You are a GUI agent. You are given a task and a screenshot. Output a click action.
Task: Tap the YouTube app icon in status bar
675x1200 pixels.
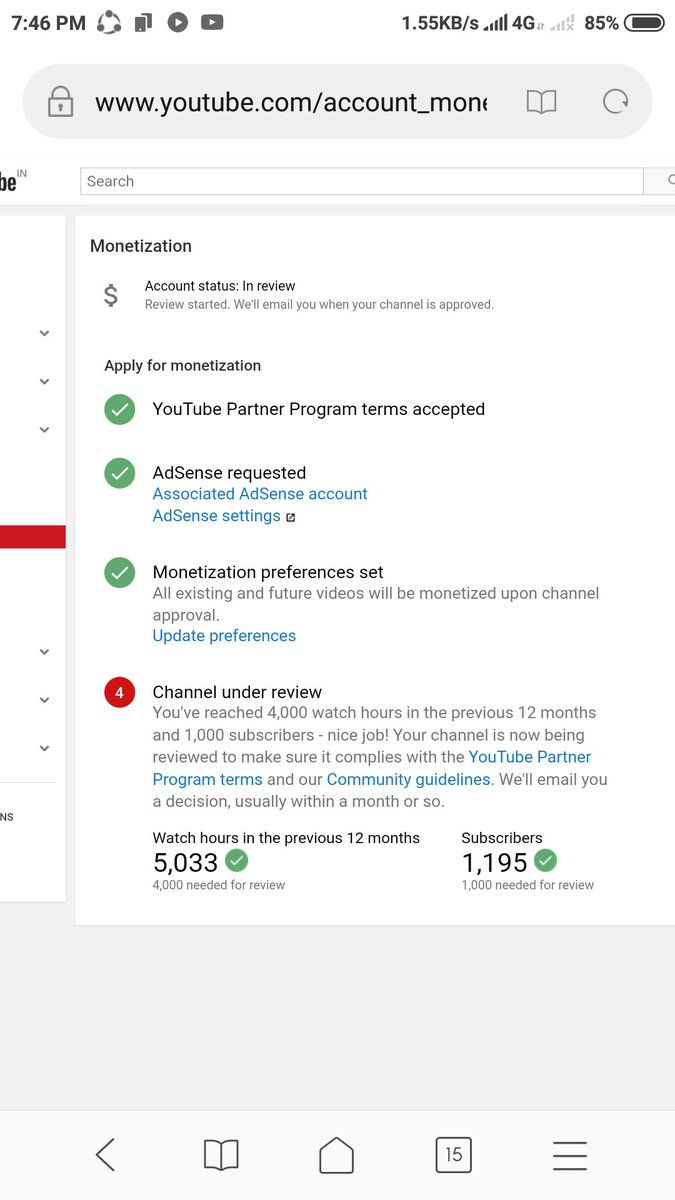(x=212, y=22)
